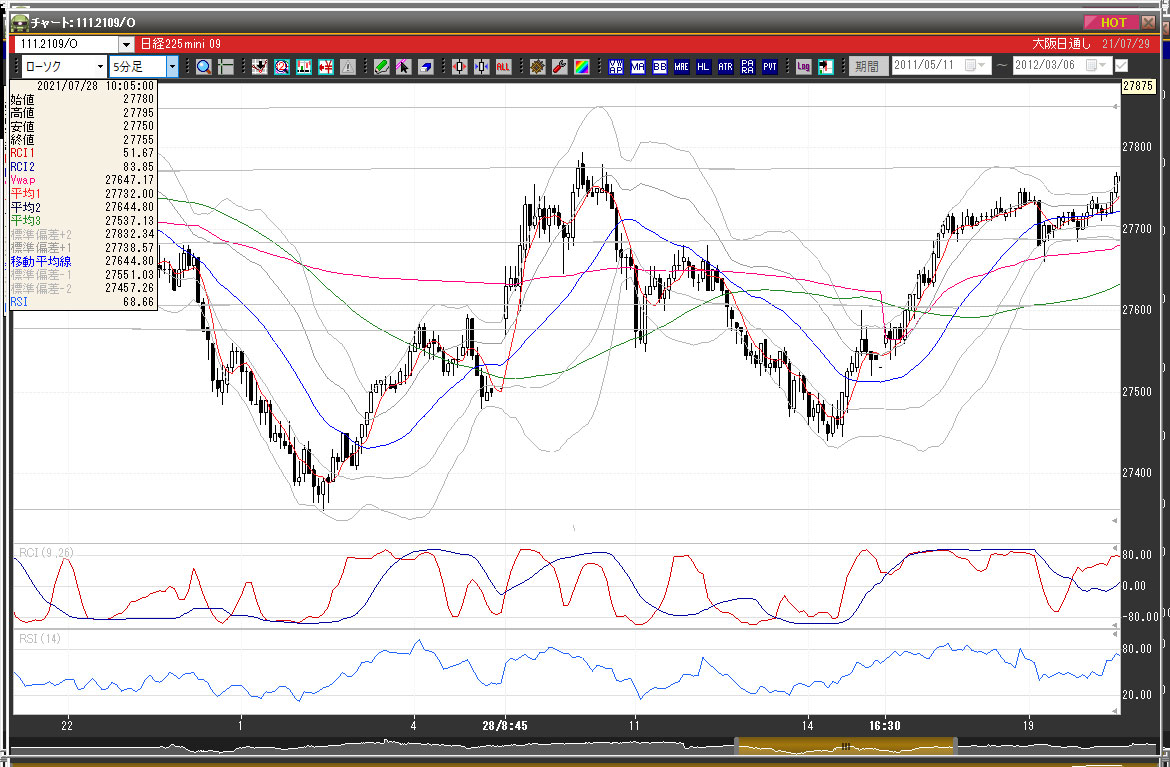This screenshot has width=1170, height=767.
Task: Toggle the BB Bollinger Bands indicator
Action: 660,67
